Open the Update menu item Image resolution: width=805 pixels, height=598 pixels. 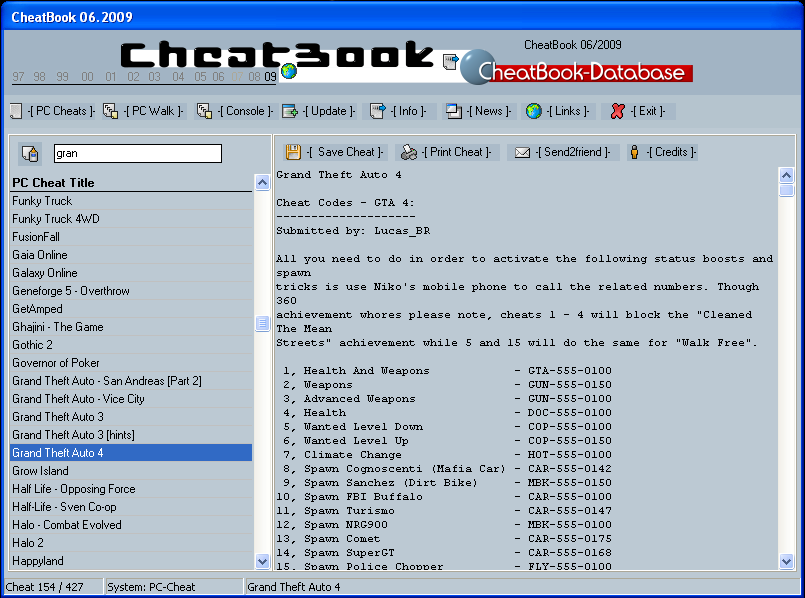click(x=329, y=111)
